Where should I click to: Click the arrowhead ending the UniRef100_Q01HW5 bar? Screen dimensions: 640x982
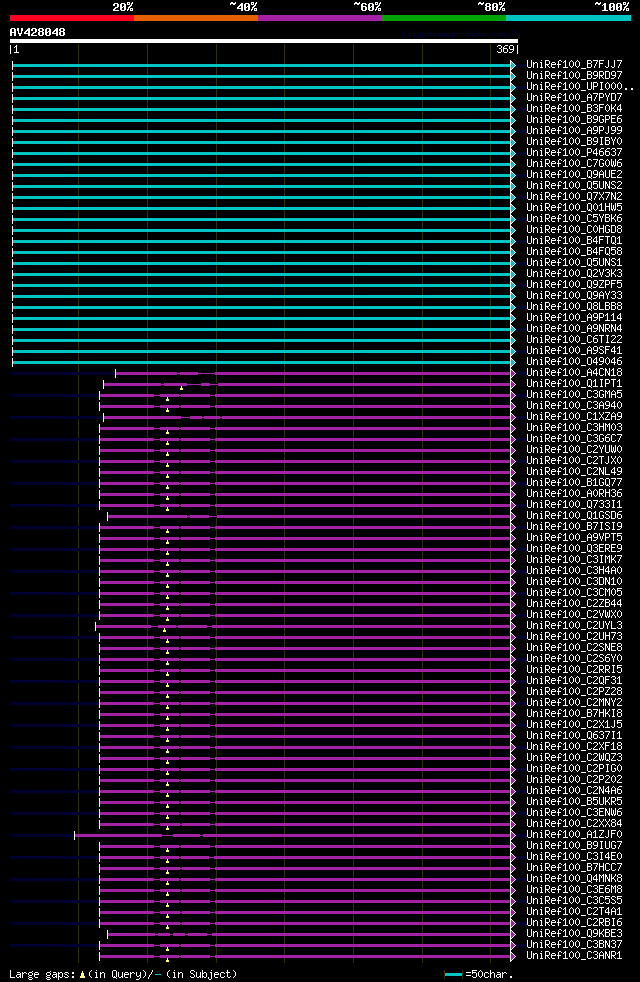(x=514, y=208)
